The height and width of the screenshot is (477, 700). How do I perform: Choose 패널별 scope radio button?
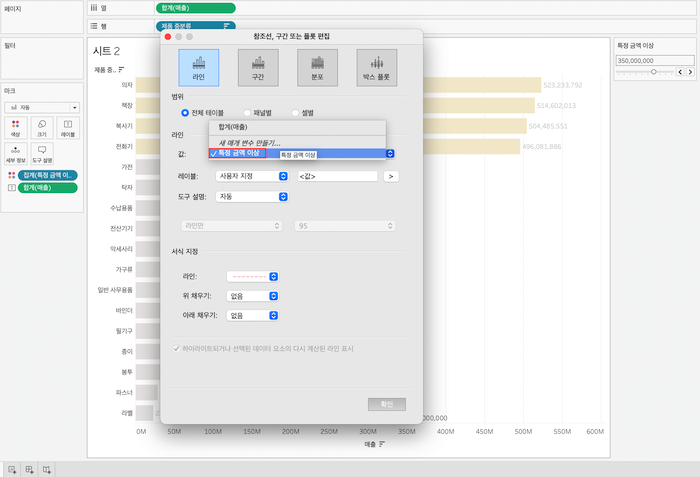[247, 113]
